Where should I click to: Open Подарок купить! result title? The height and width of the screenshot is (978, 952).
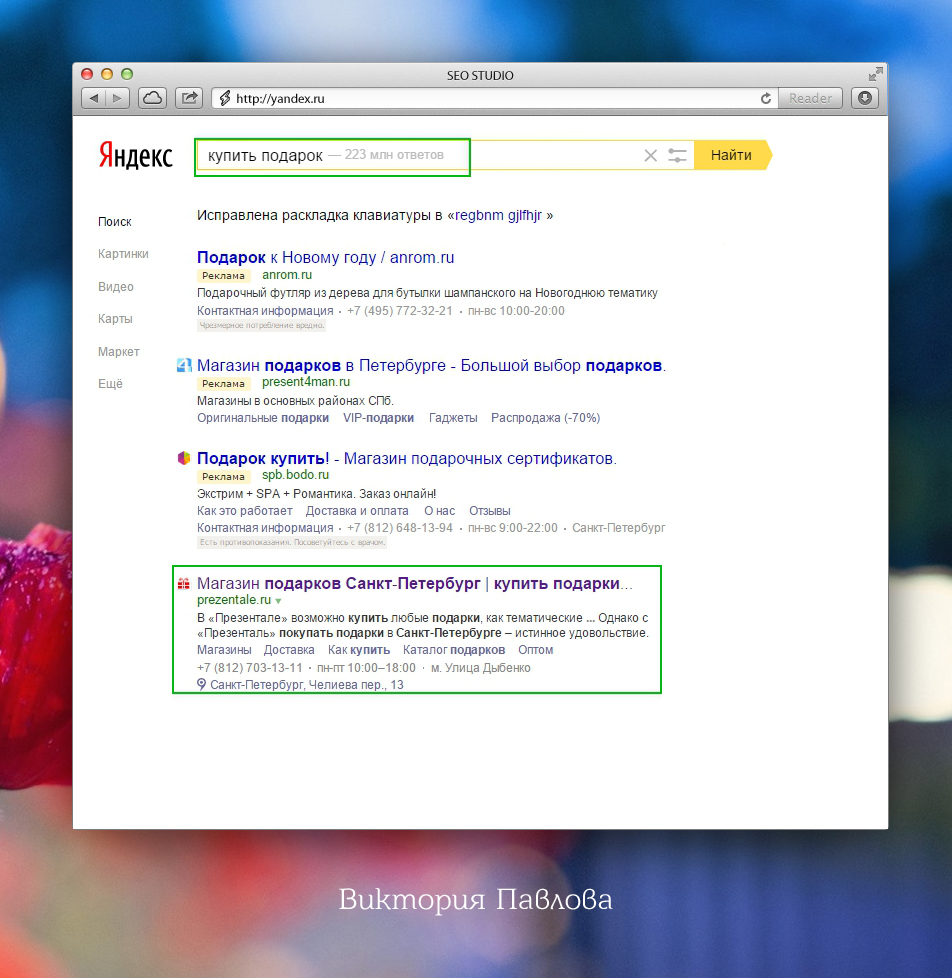[x=407, y=458]
